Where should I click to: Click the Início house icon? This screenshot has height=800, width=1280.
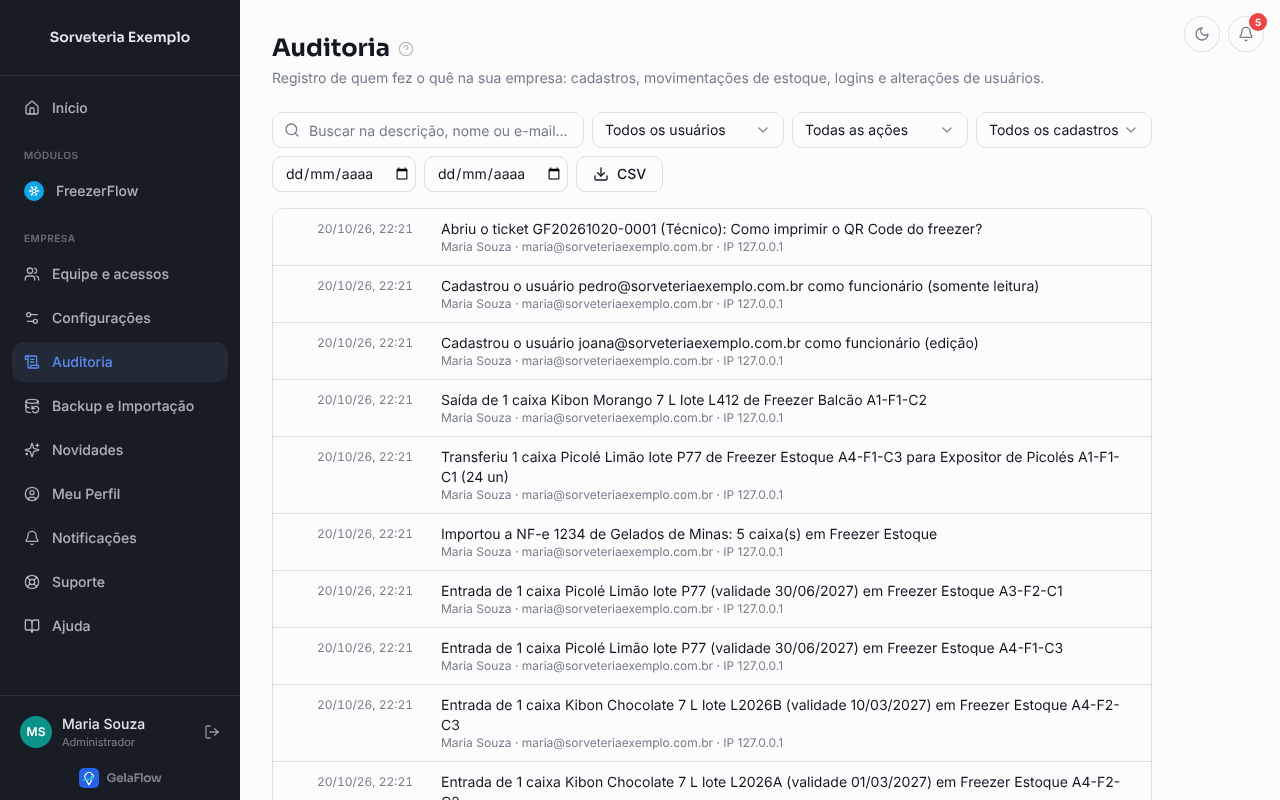coord(32,108)
